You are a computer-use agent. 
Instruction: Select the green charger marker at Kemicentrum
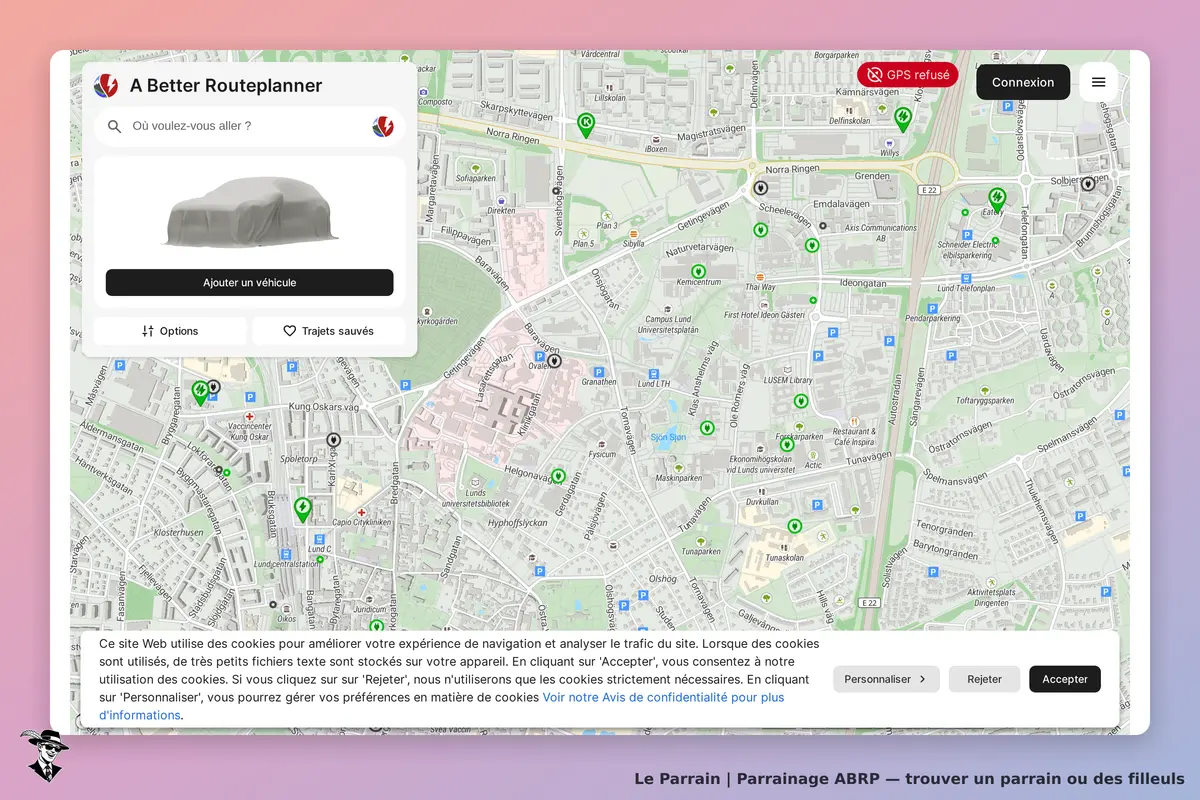(x=698, y=271)
